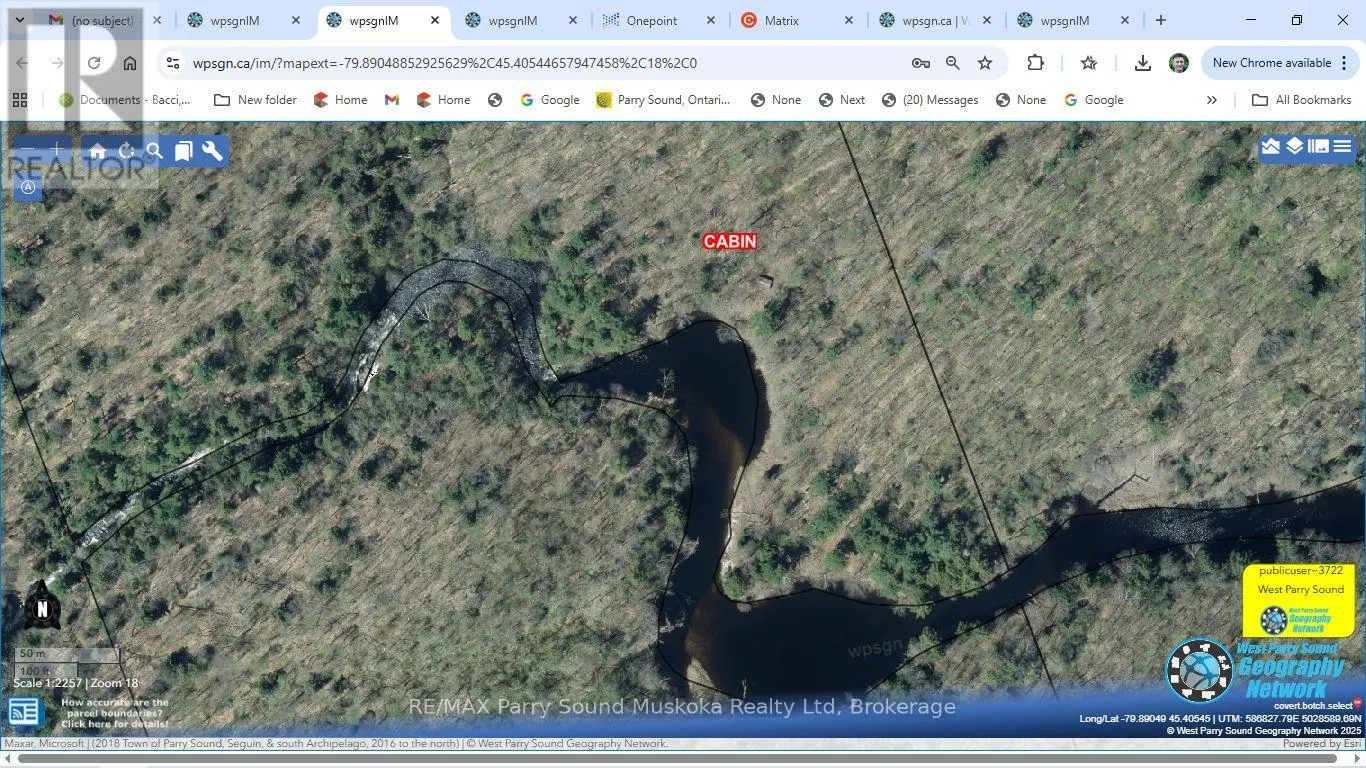Zoom in with the map plus button
This screenshot has height=768, width=1366.
point(56,150)
